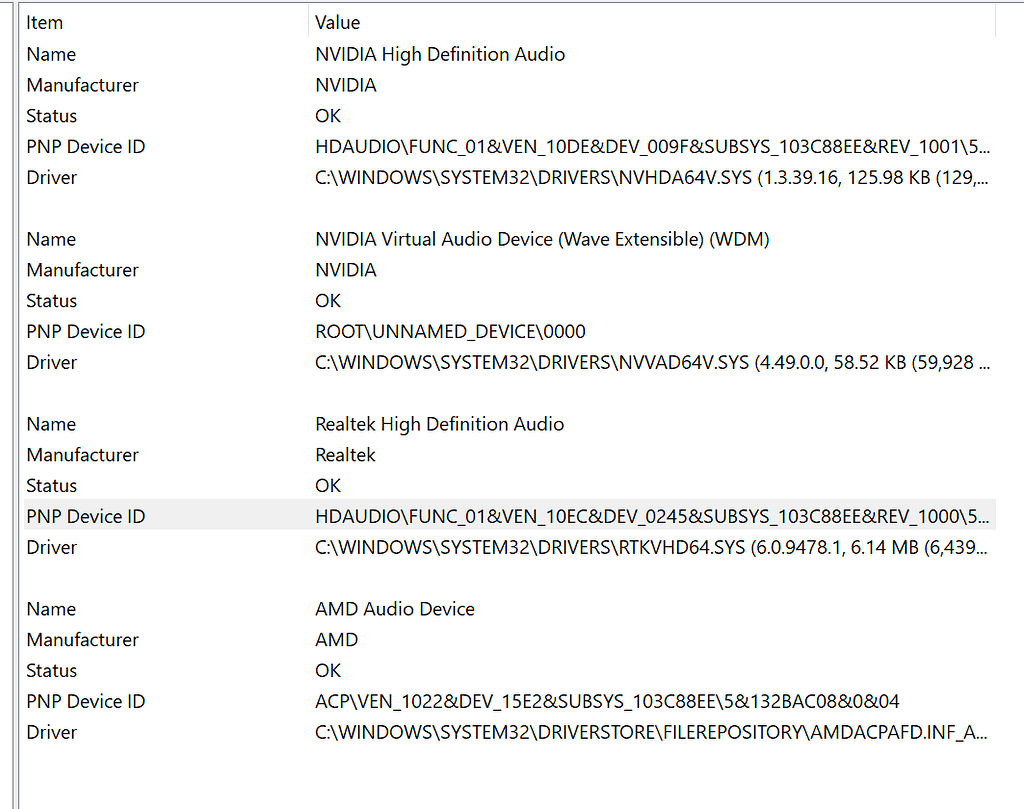Click the ROOT\UNNAMED_DEVICE PNP ID value
The width and height of the screenshot is (1024, 809).
449,331
